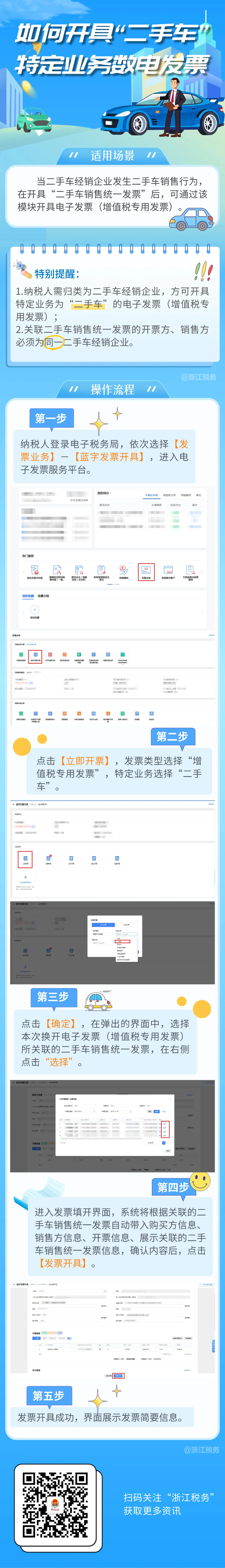
Task: Click the 添加收藏 plus icon
Action: (x=35, y=609)
